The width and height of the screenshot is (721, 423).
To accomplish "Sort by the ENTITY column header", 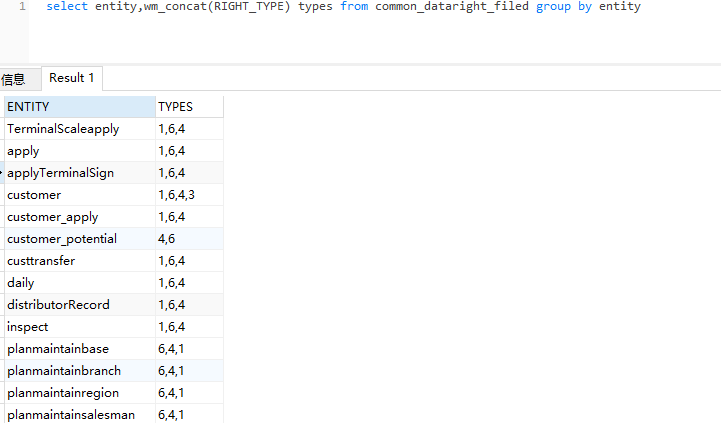I will (80, 107).
